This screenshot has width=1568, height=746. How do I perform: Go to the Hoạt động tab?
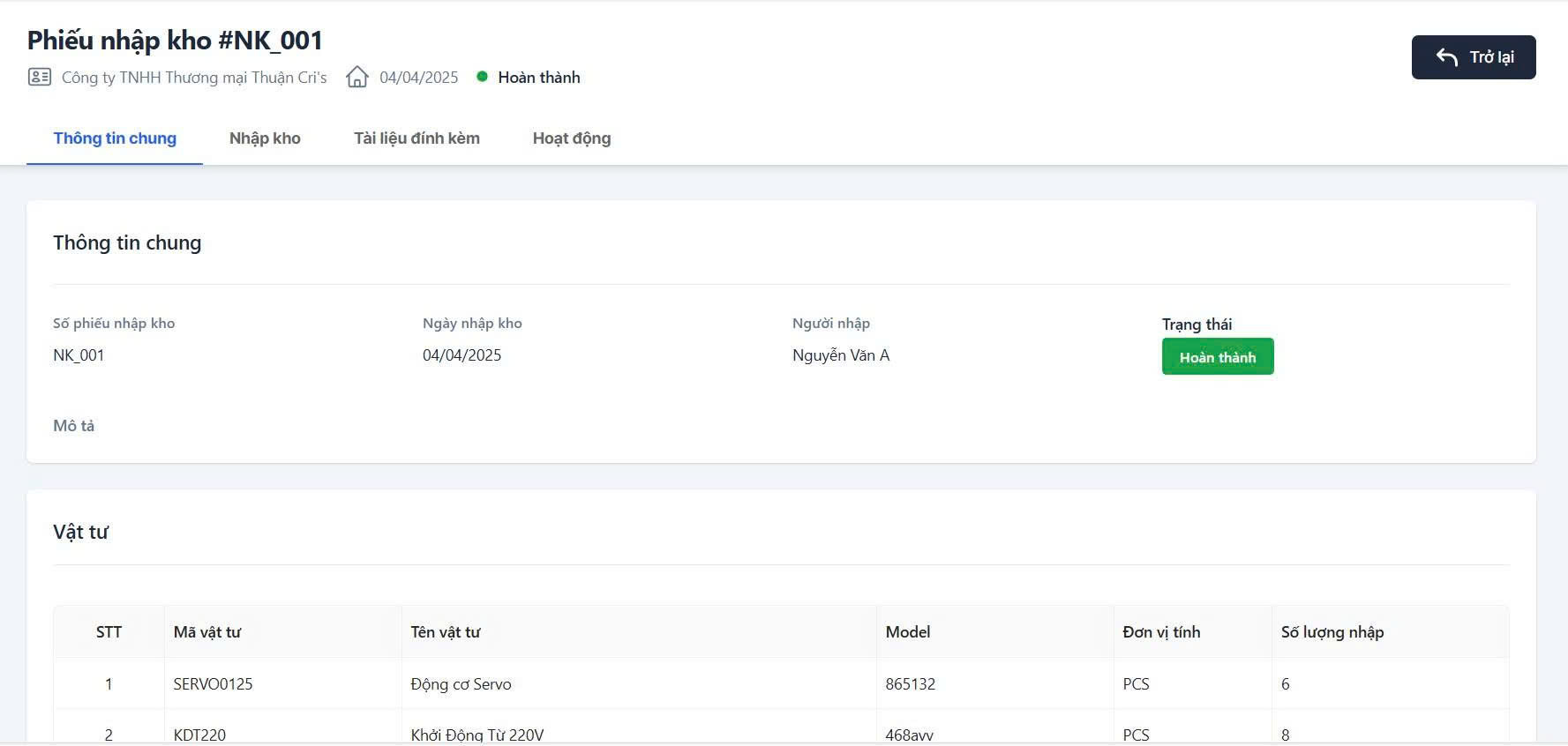coord(572,138)
